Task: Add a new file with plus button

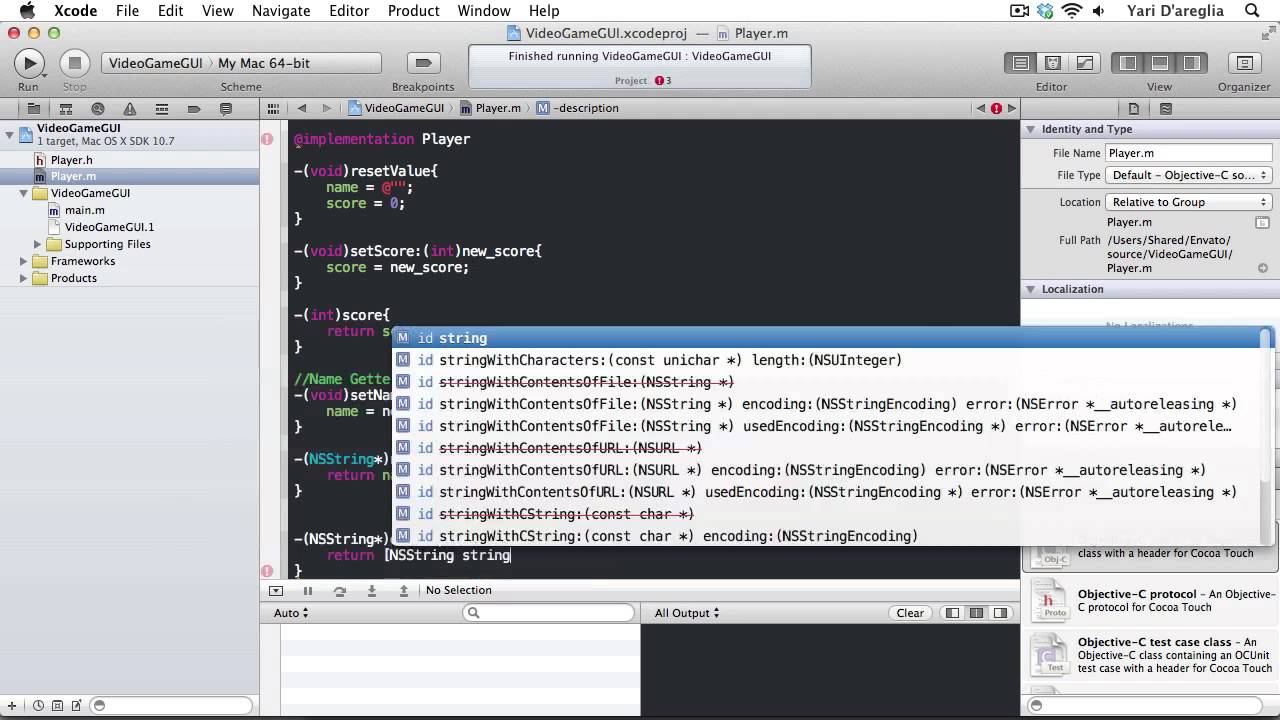Action: (x=13, y=706)
